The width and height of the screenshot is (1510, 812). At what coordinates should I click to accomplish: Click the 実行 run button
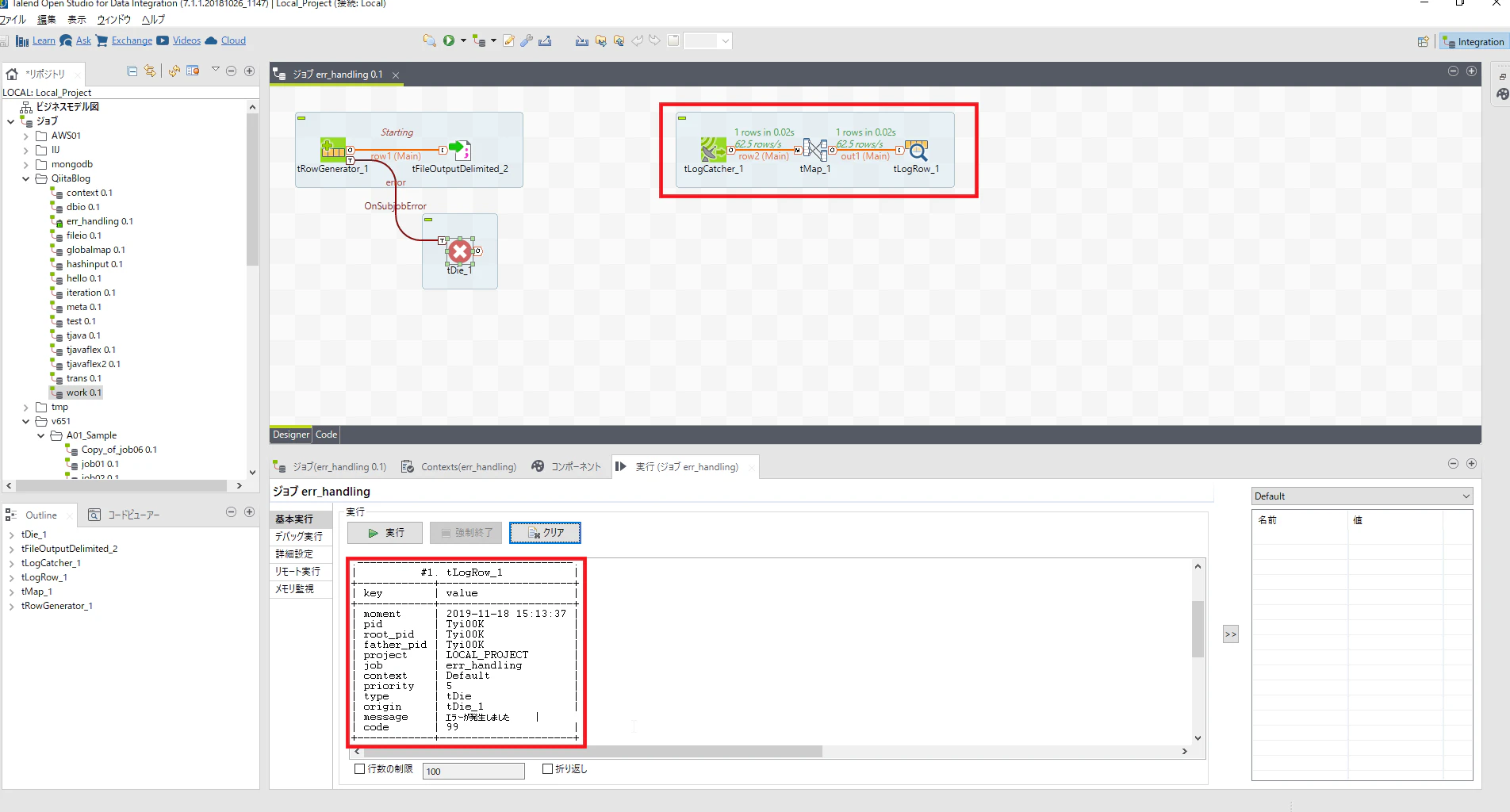click(x=385, y=533)
